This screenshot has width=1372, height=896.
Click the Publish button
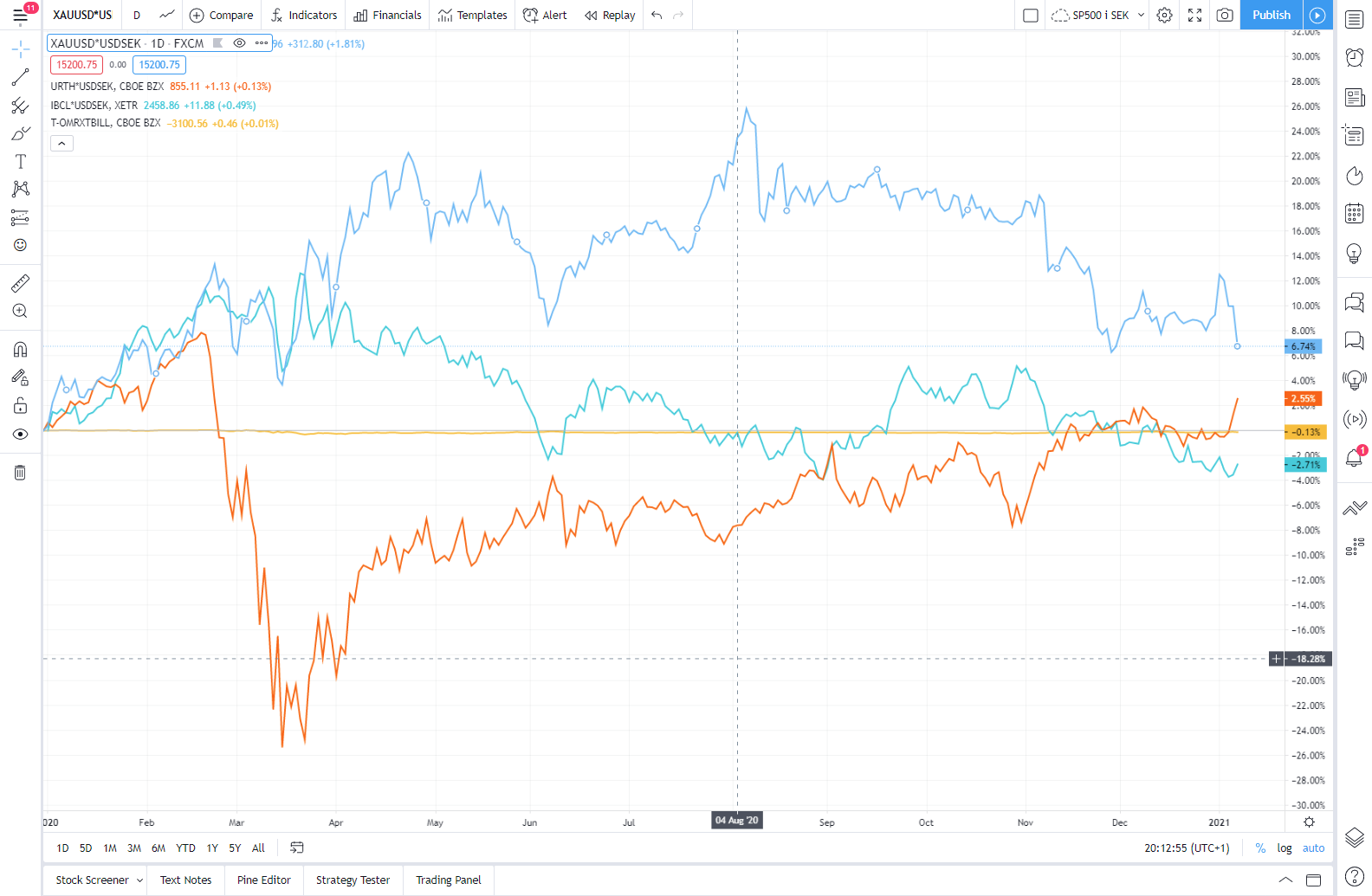[1271, 15]
